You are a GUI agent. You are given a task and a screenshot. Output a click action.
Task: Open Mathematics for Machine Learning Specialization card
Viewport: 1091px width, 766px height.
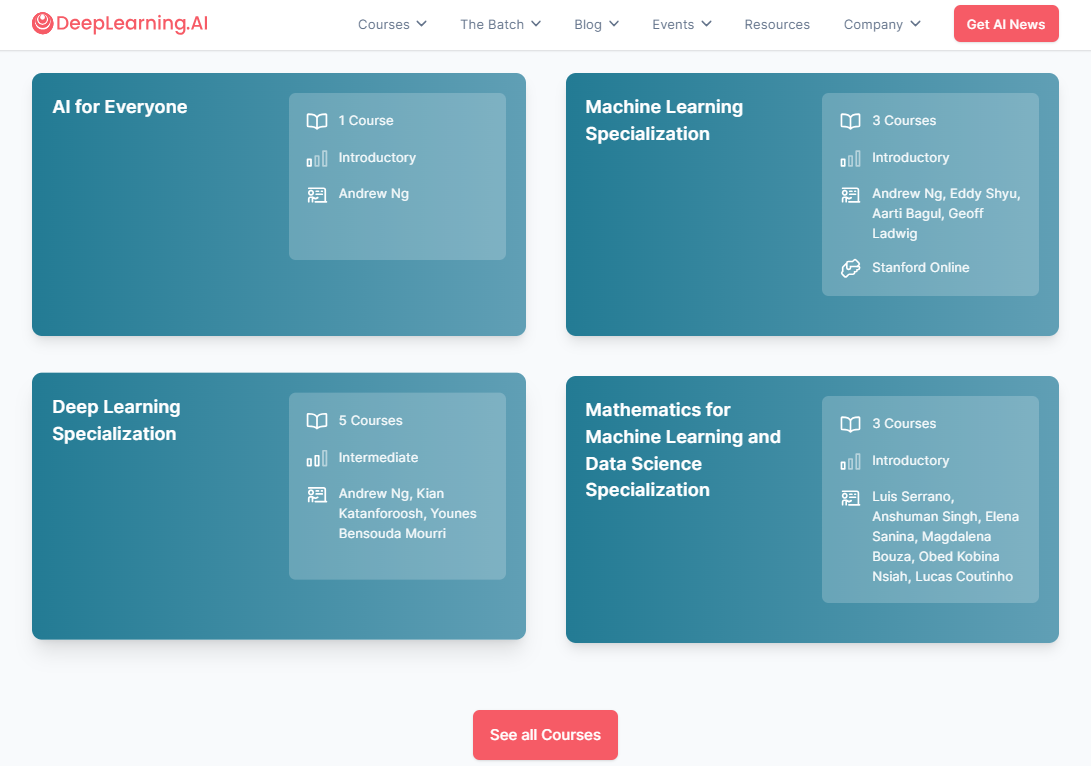click(683, 450)
